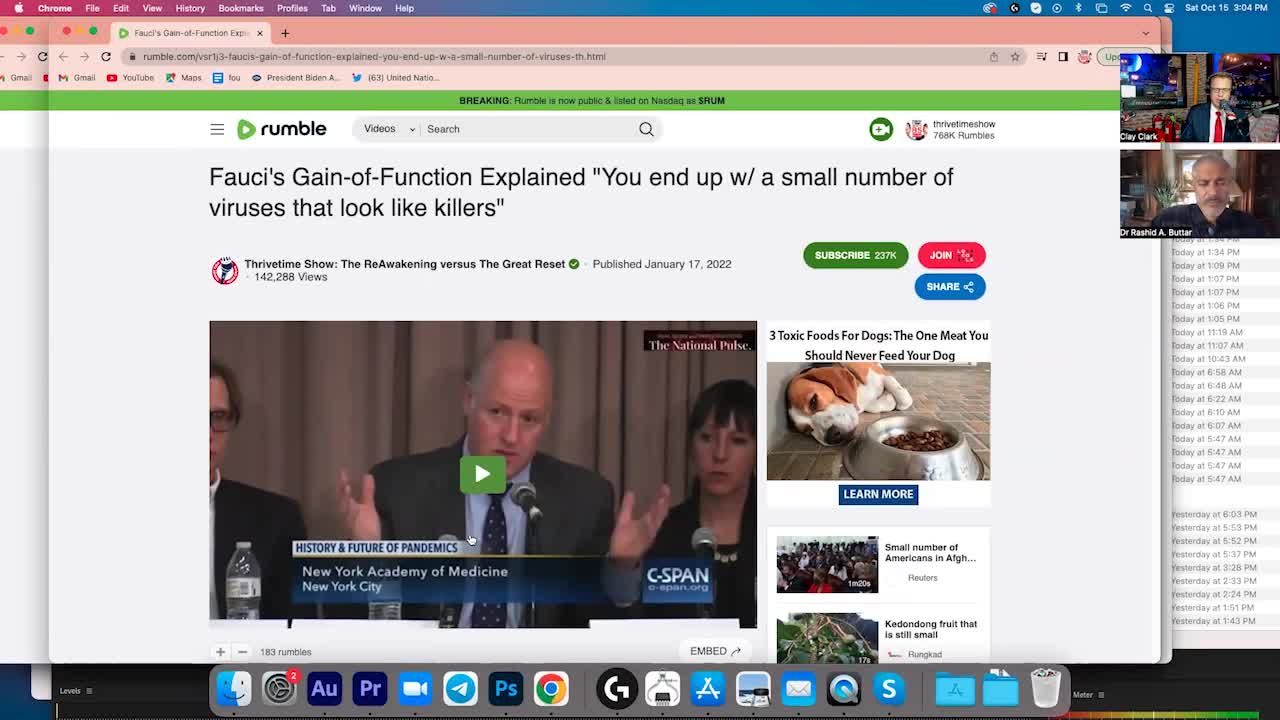
Task: Bookmark this page with star icon
Action: 1015,57
